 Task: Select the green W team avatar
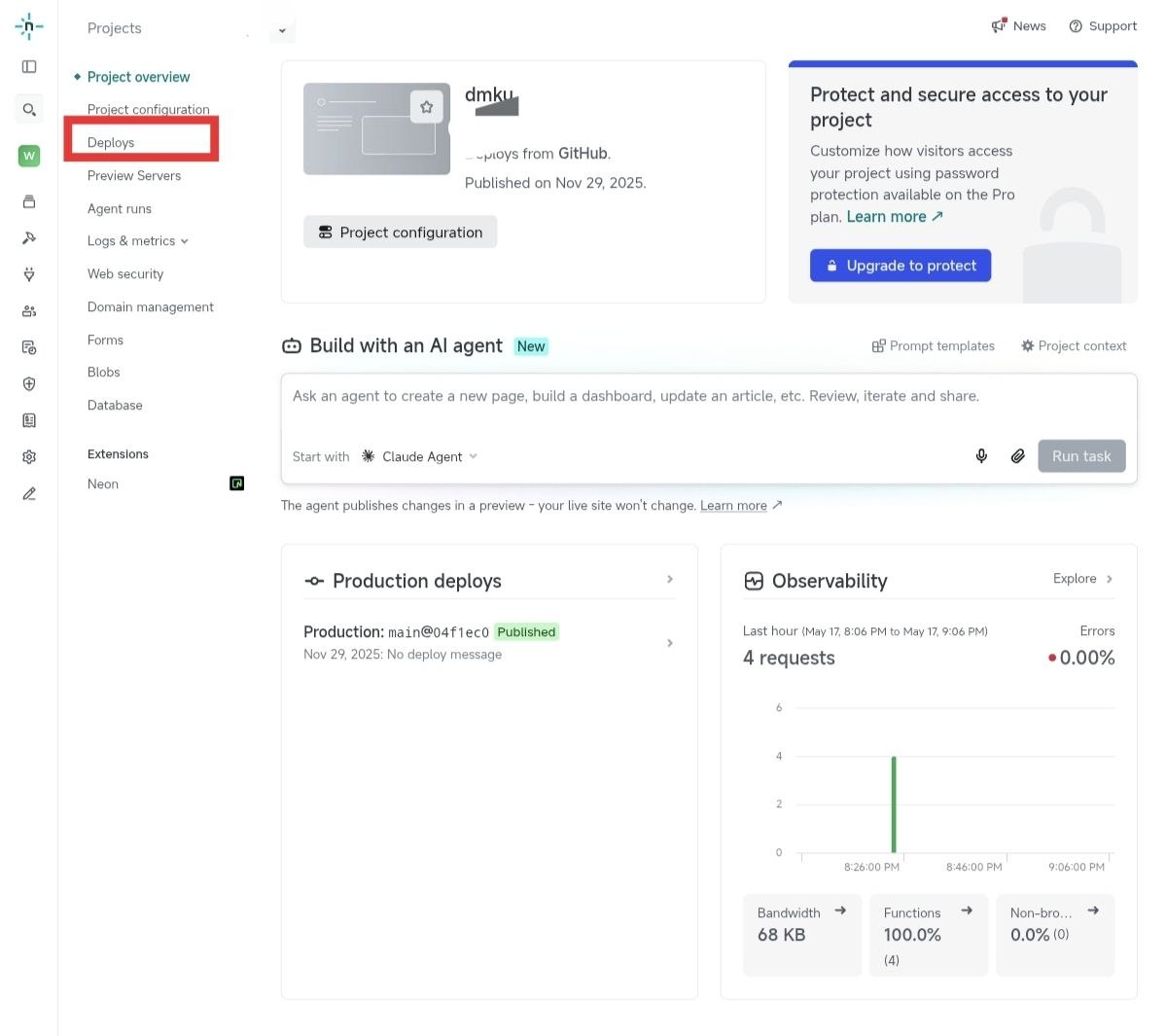(x=29, y=156)
